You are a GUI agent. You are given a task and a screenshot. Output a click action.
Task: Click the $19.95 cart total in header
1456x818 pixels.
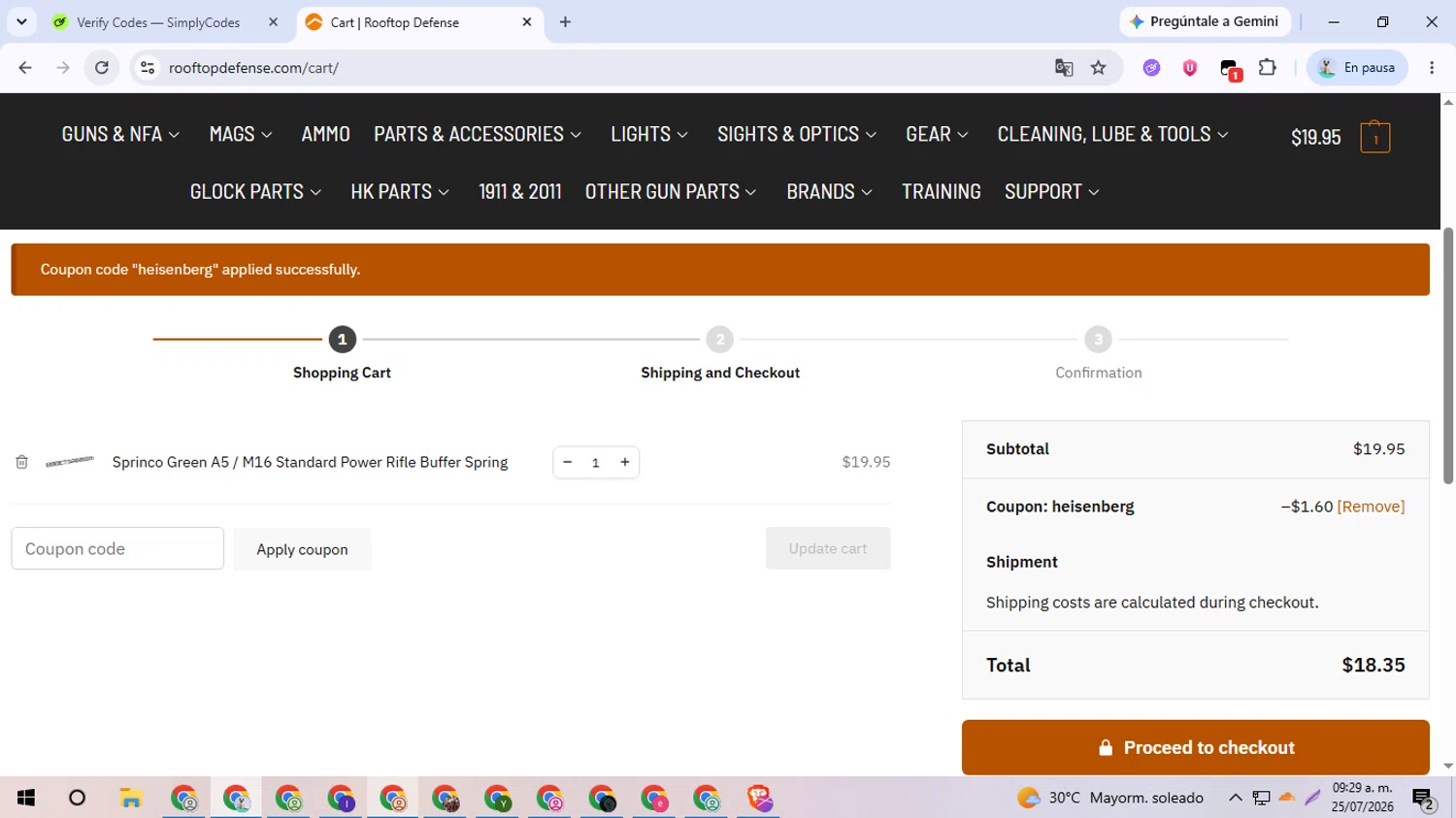(x=1315, y=138)
